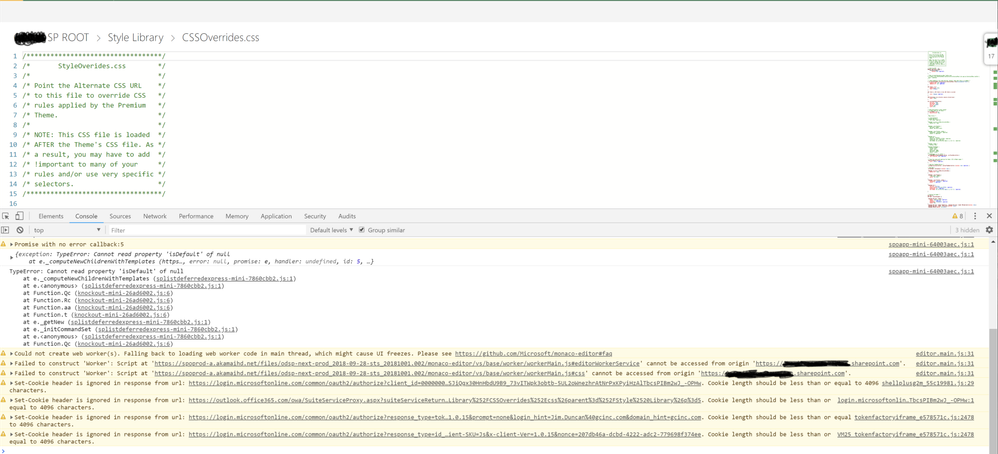Clear console with the ban icon
Screen dimensions: 998x454
[x=20, y=230]
